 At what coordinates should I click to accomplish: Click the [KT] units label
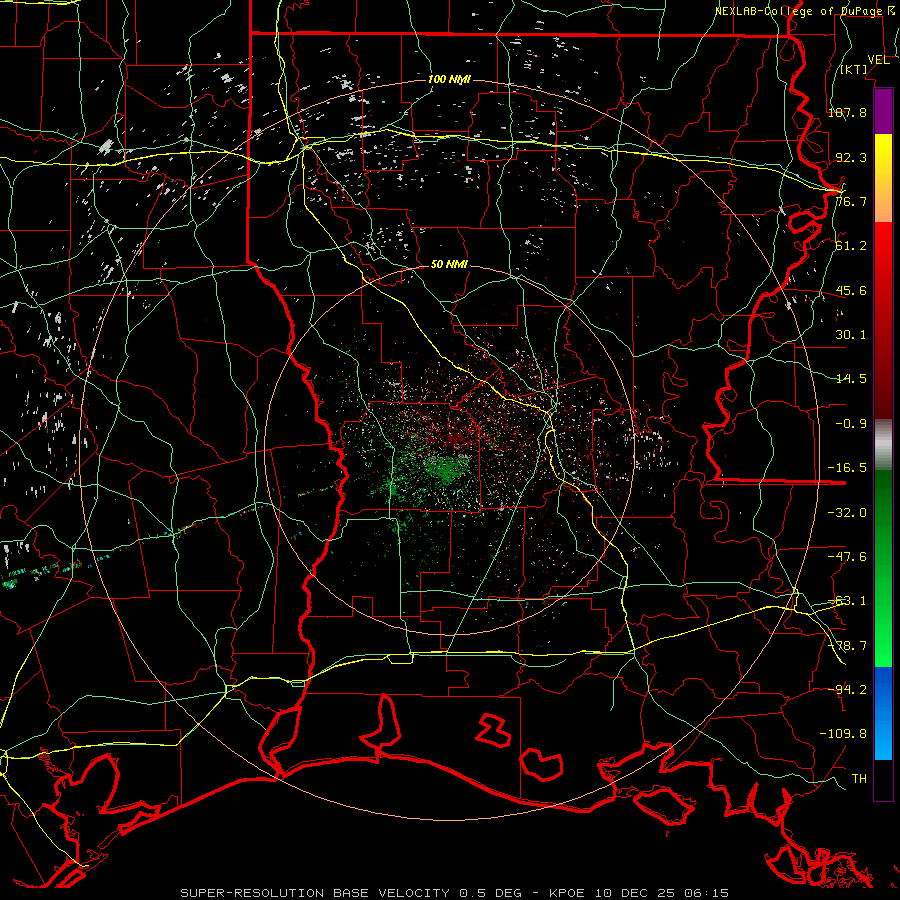854,69
